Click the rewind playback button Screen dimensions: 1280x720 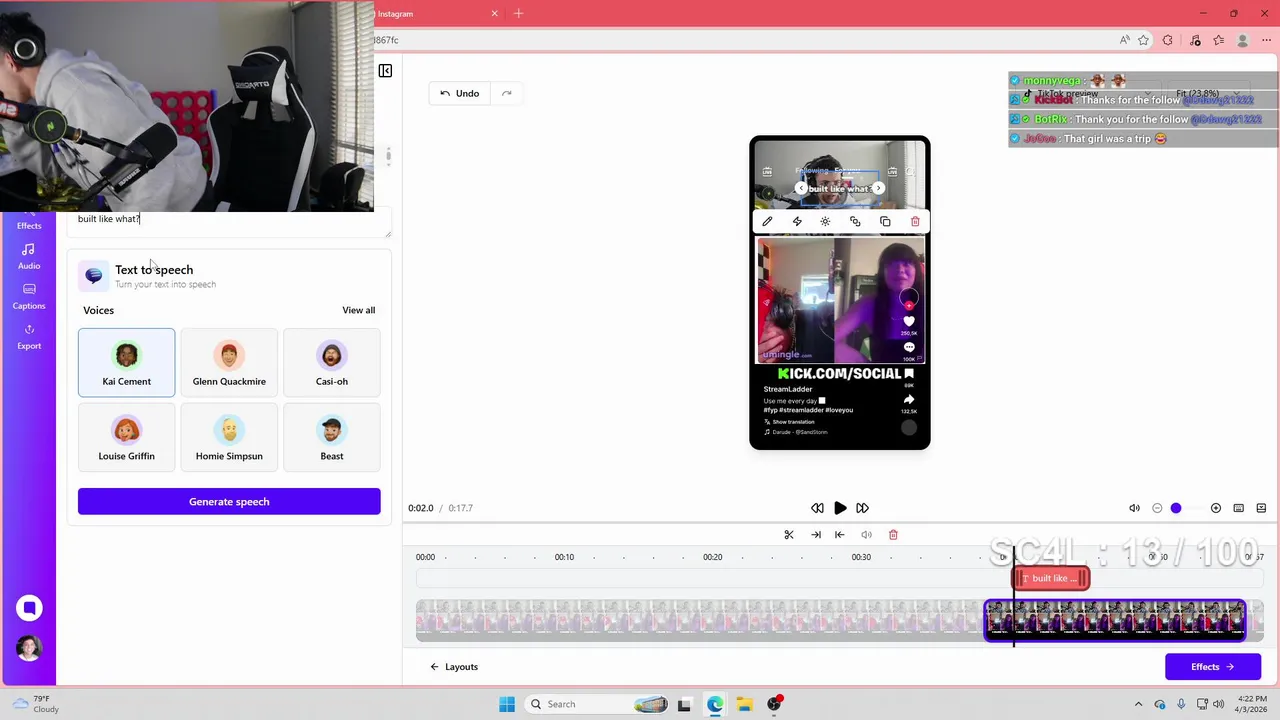tap(817, 508)
